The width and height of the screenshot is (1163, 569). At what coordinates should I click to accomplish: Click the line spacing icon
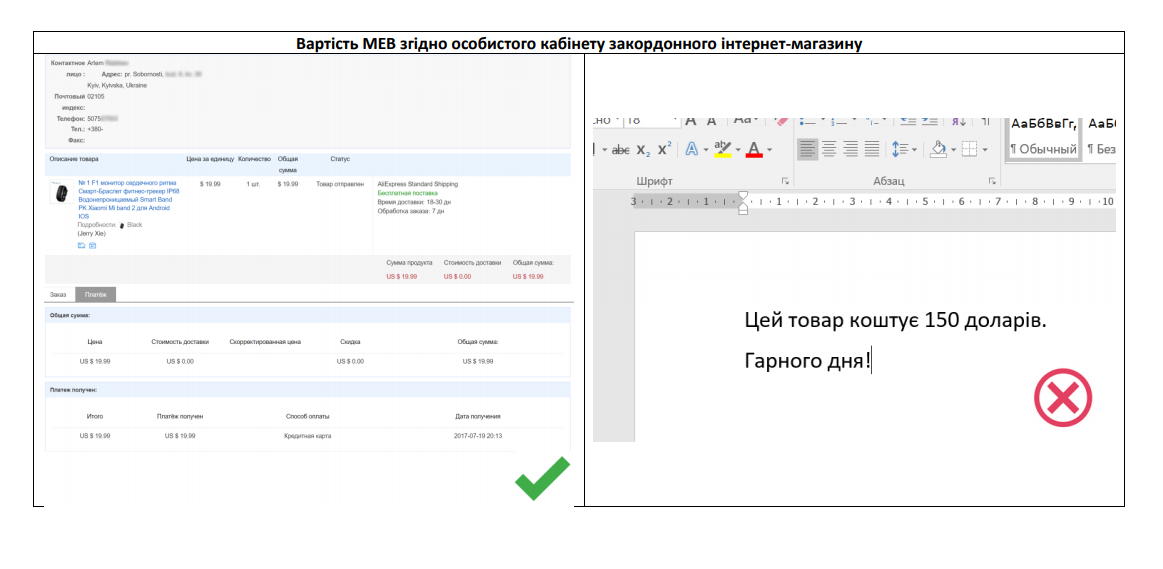pos(899,149)
